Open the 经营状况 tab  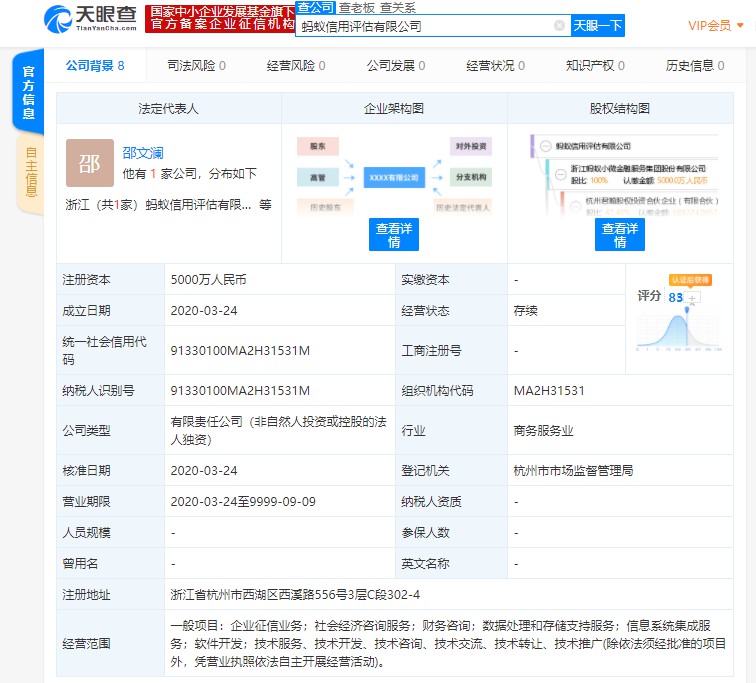pos(496,66)
